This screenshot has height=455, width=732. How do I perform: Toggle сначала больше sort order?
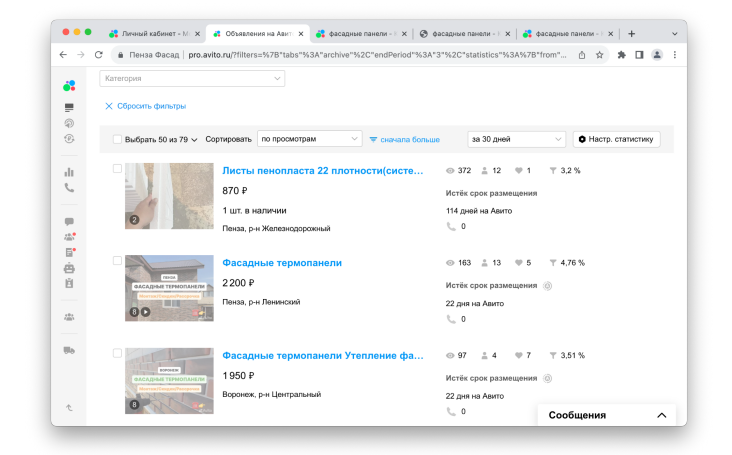[x=405, y=140]
